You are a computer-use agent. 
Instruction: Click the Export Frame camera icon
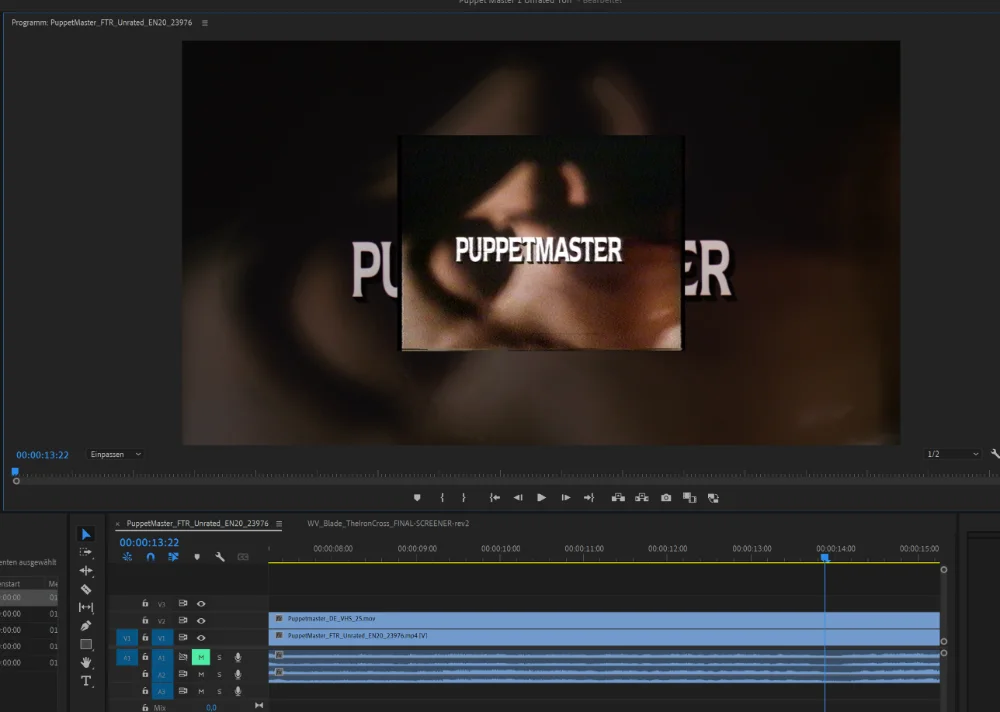(x=666, y=497)
